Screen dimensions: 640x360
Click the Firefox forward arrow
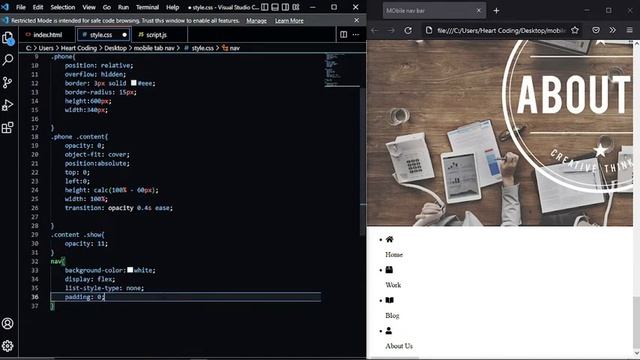(x=391, y=30)
